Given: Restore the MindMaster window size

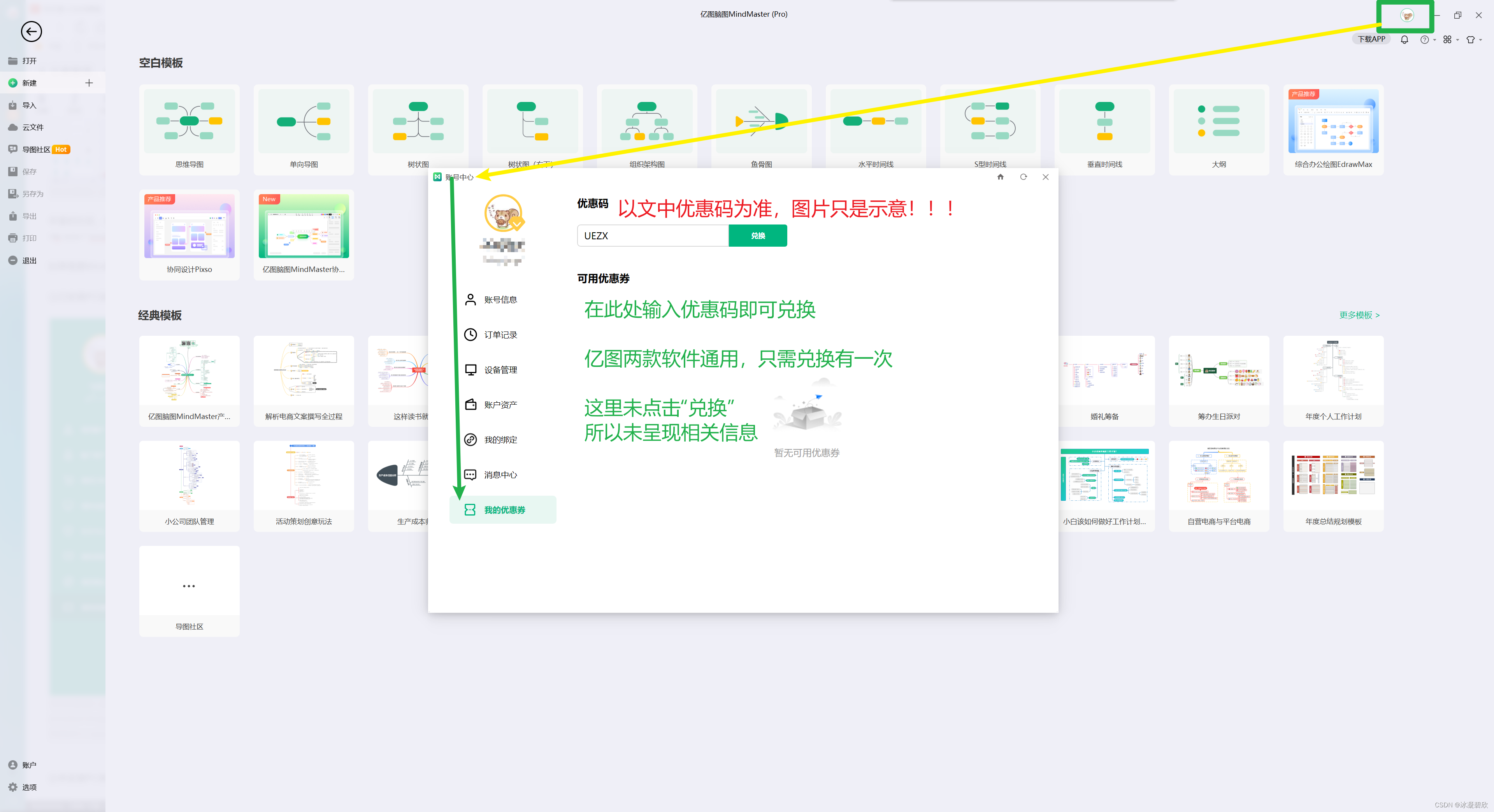Looking at the screenshot, I should (x=1457, y=15).
